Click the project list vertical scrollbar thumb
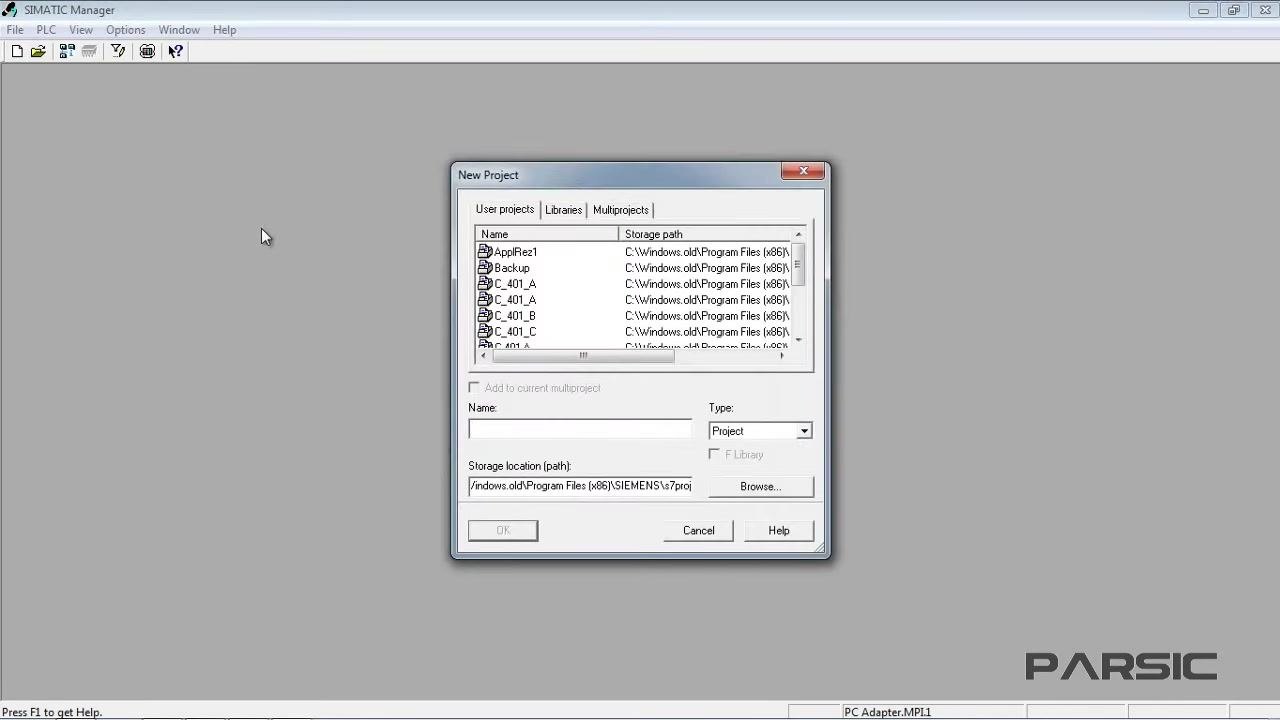This screenshot has width=1280, height=720. pyautogui.click(x=798, y=264)
